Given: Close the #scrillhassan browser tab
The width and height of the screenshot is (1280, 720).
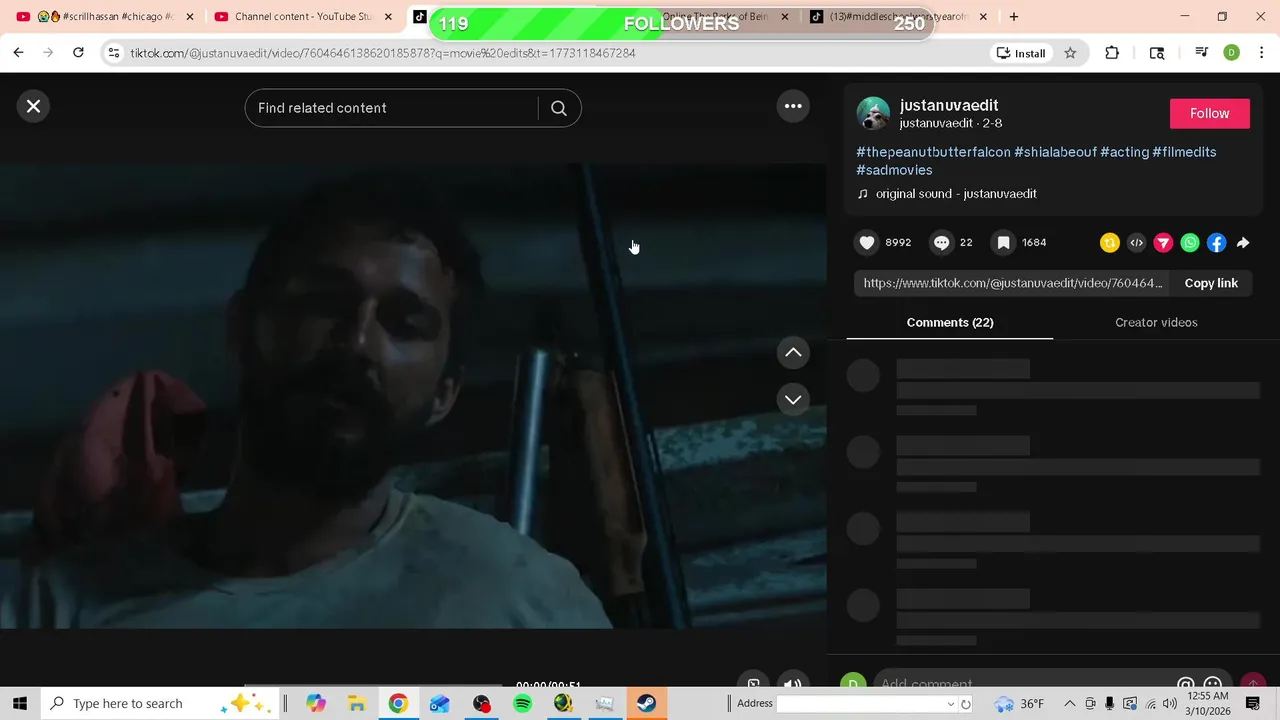Looking at the screenshot, I should tap(190, 17).
